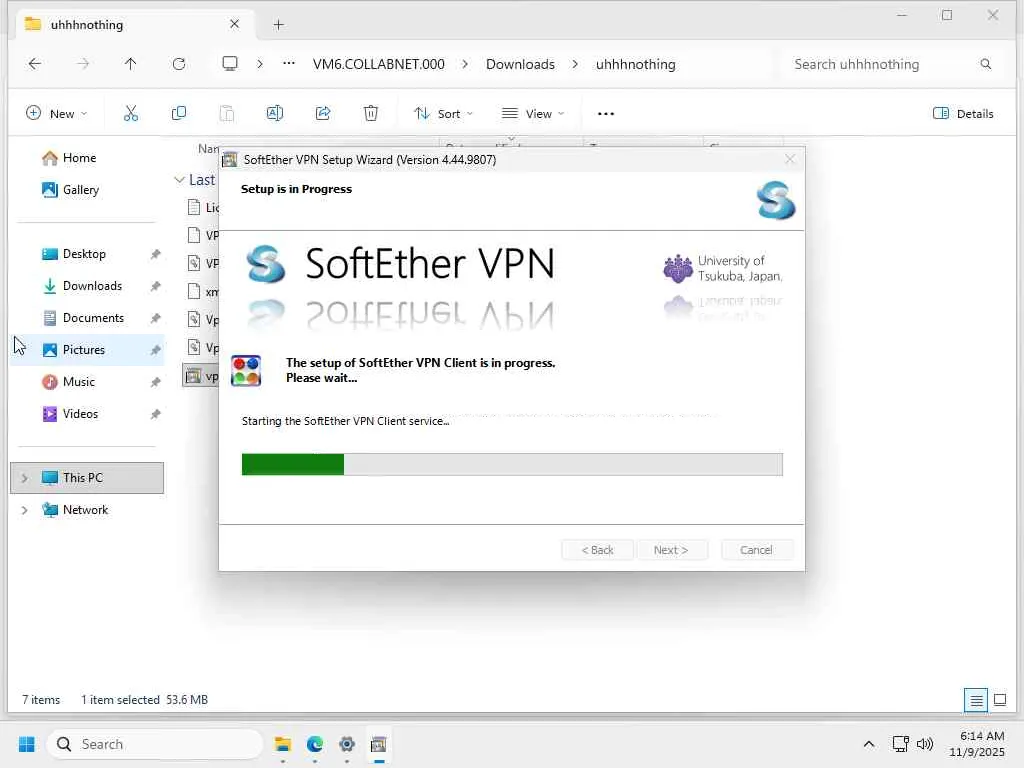Open Microsoft Edge from taskbar
The image size is (1024, 768).
point(315,744)
